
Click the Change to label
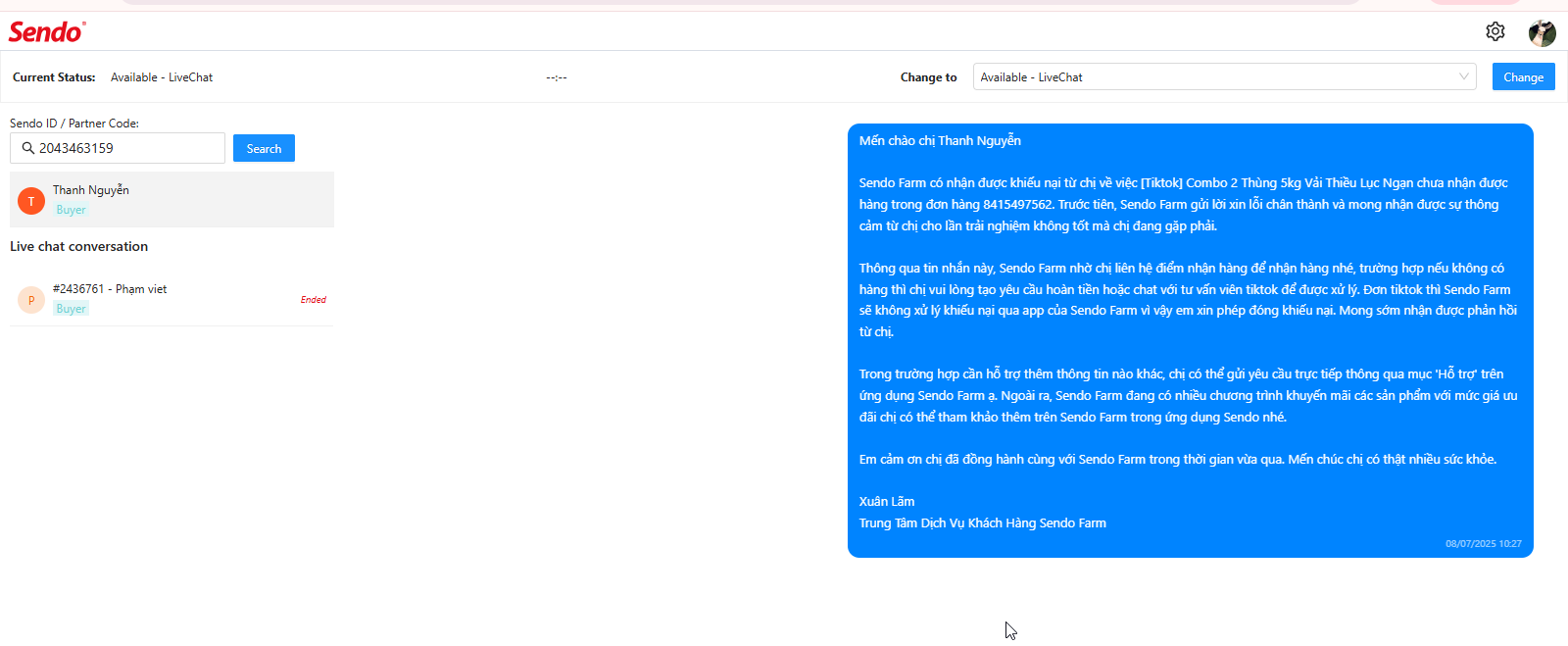(x=928, y=77)
